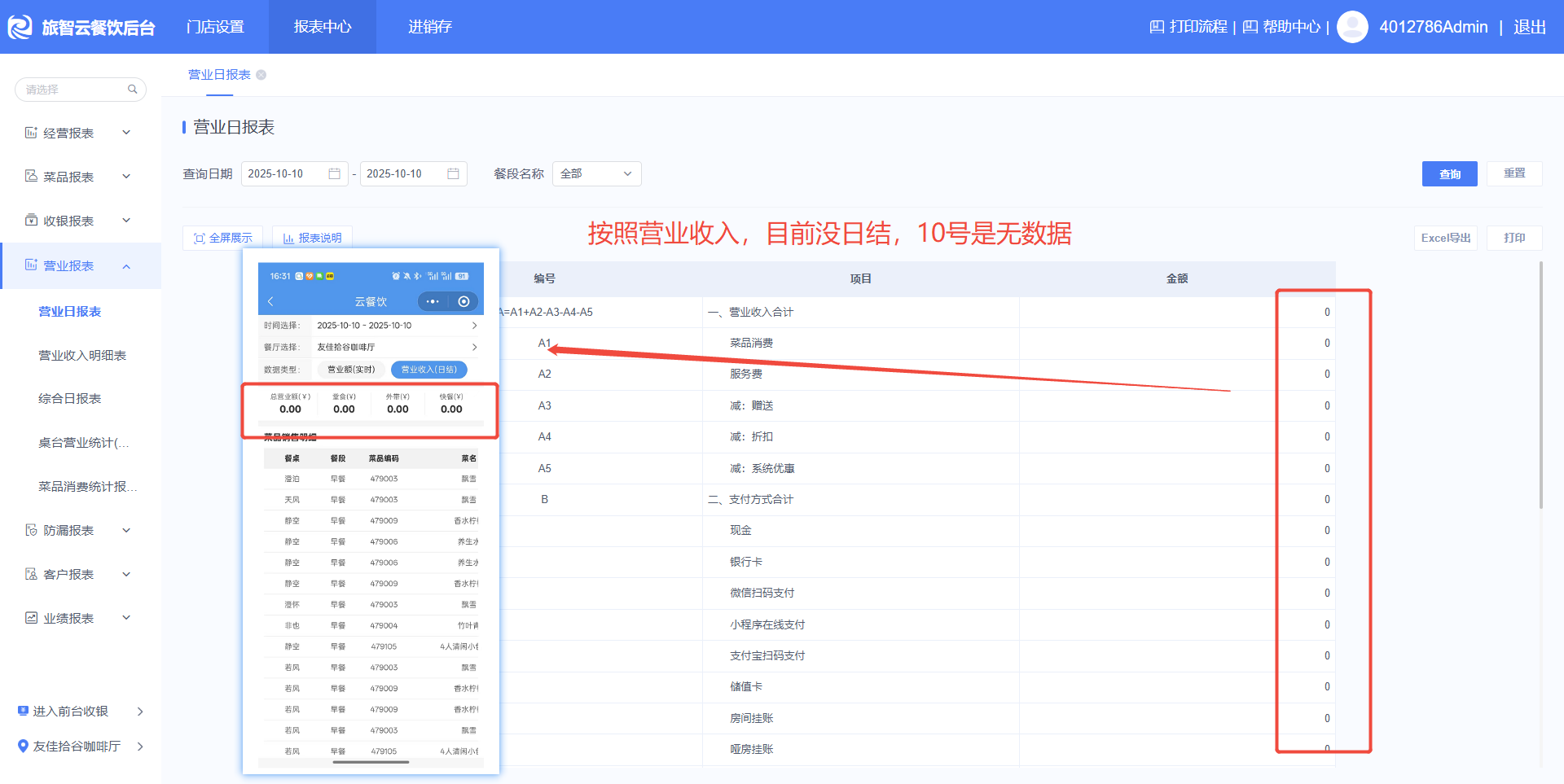
Task: Click the 服务费 row label
Action: (746, 374)
